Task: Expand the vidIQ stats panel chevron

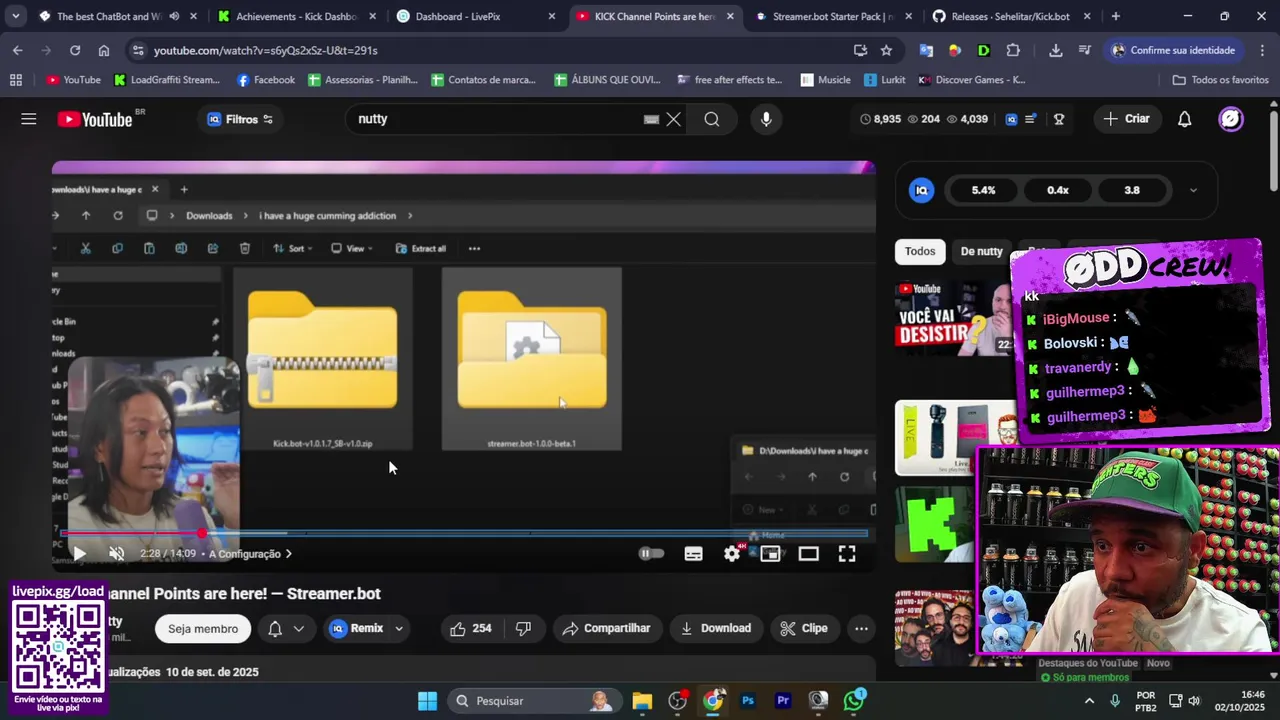Action: [1193, 190]
